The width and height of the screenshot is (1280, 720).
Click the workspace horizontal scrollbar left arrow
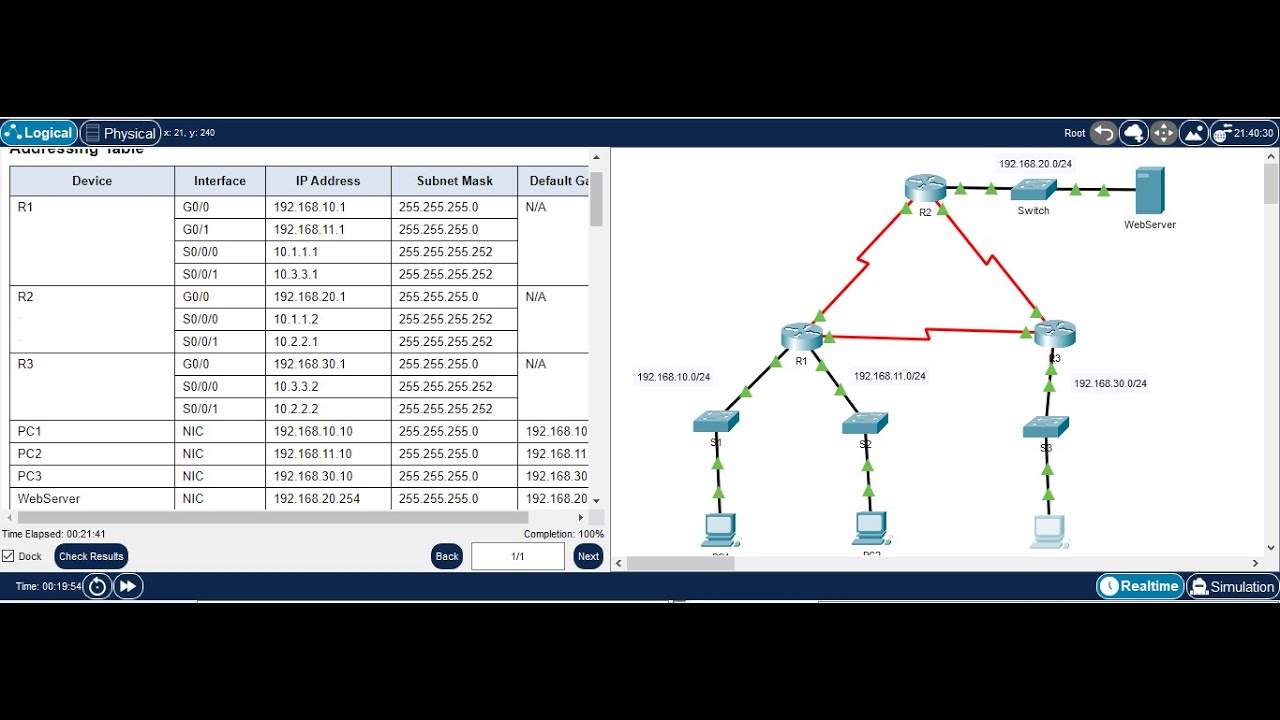coord(619,563)
